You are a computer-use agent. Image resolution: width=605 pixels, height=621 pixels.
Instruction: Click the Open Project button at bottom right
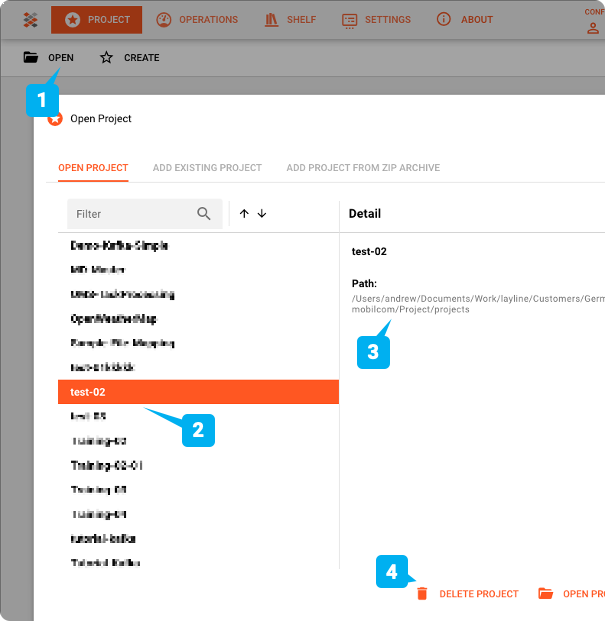tap(571, 594)
